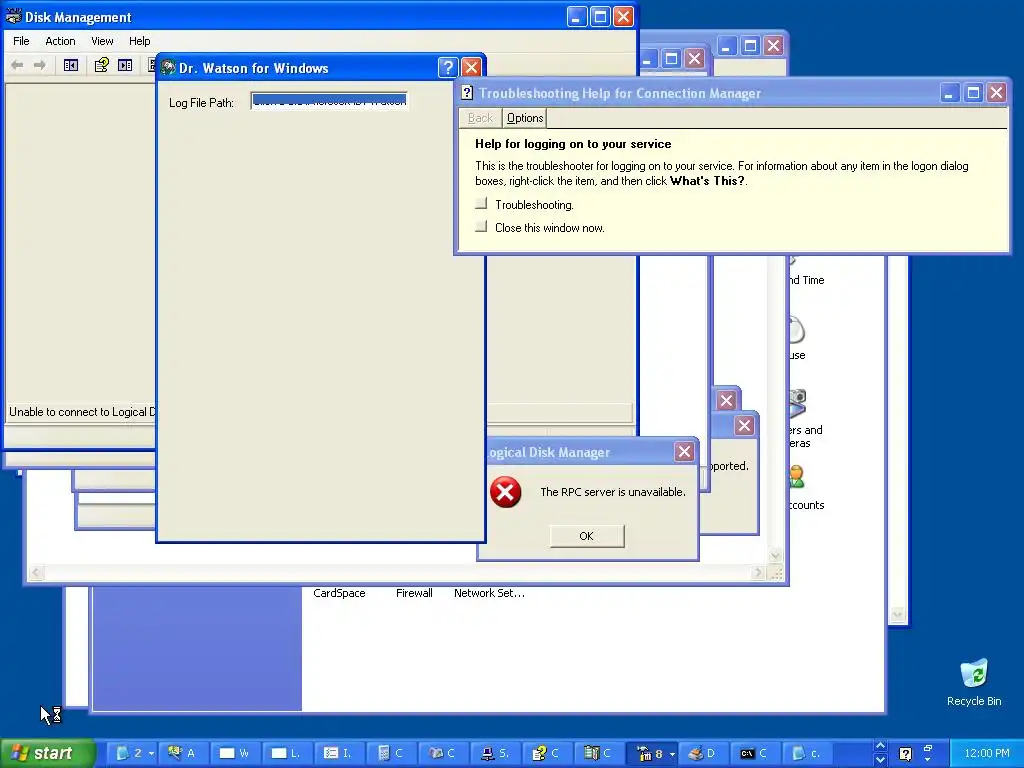
Task: Maximize the Disk Management window
Action: click(x=600, y=16)
